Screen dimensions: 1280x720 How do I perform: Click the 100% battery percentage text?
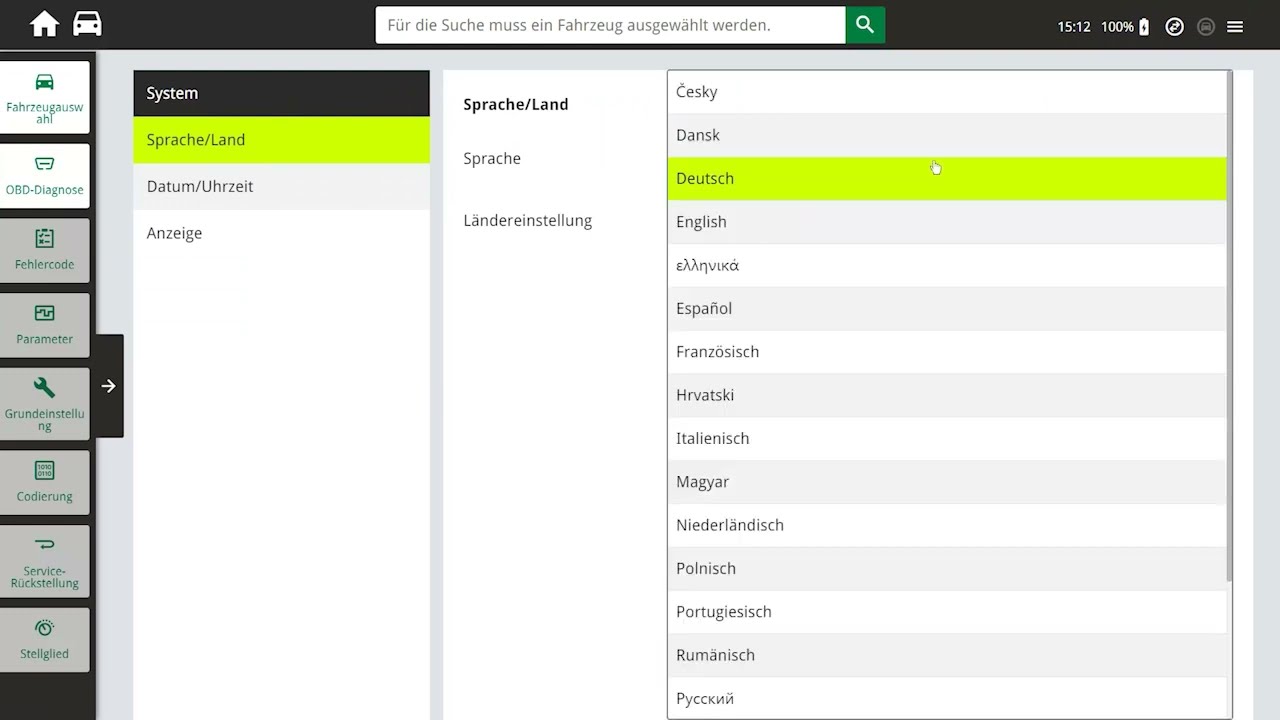(1117, 27)
